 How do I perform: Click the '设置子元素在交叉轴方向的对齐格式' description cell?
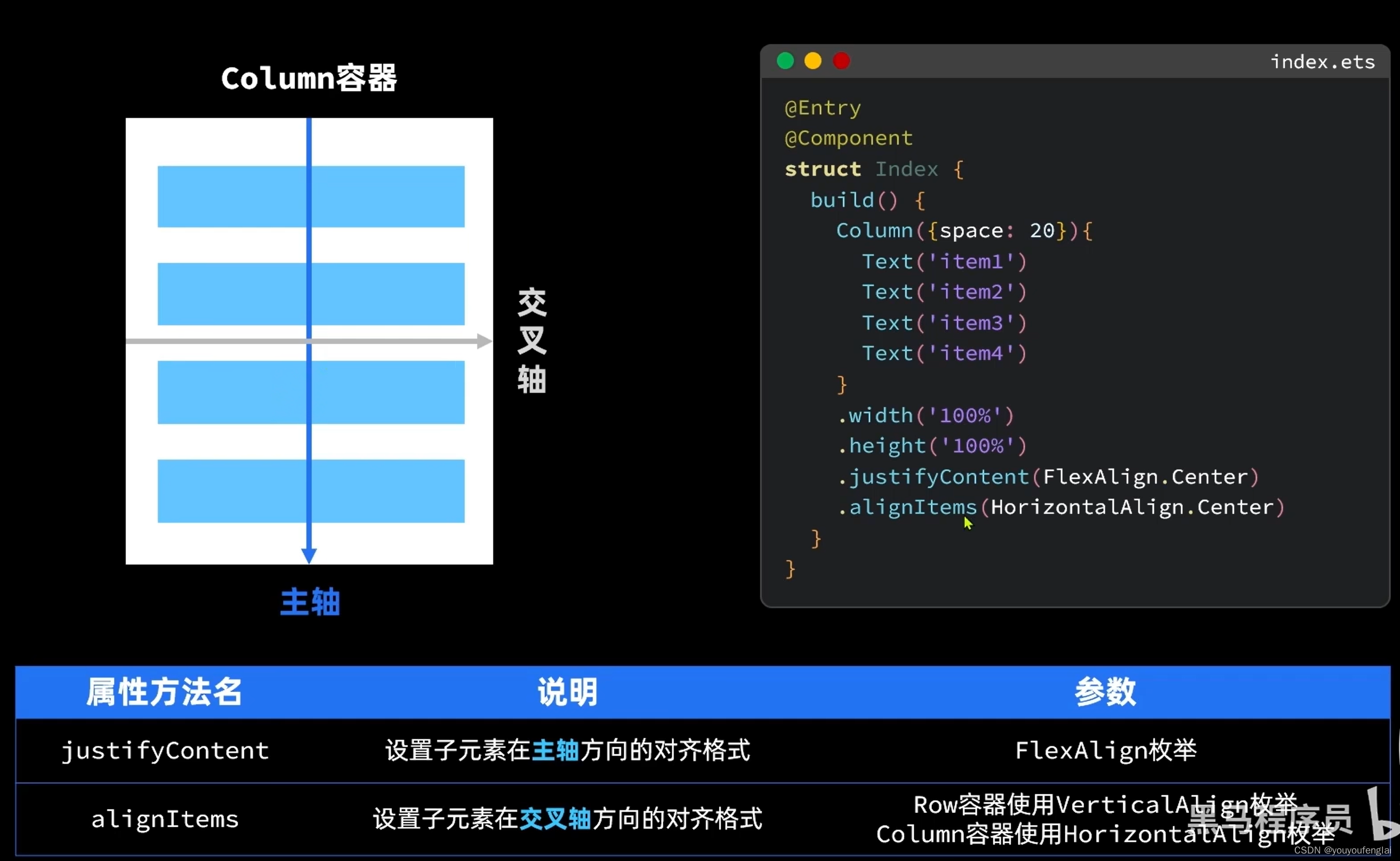pyautogui.click(x=567, y=819)
